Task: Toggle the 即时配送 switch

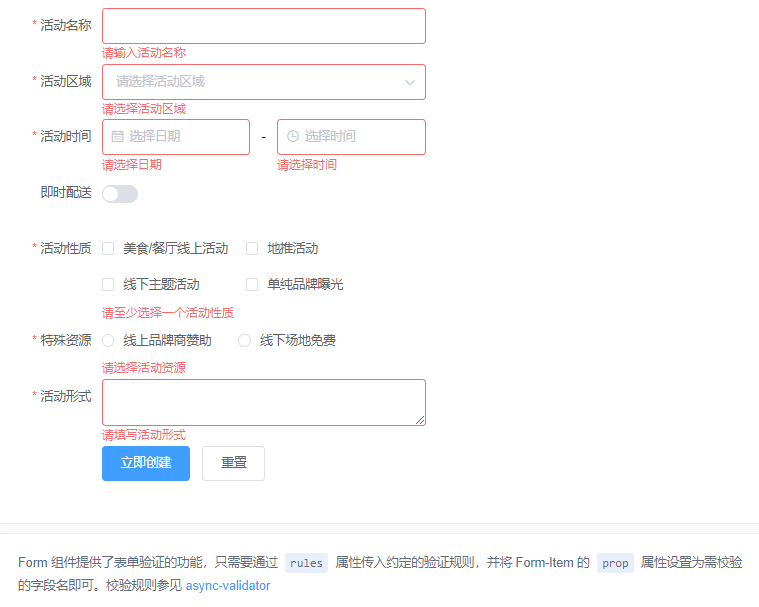Action: (x=120, y=194)
